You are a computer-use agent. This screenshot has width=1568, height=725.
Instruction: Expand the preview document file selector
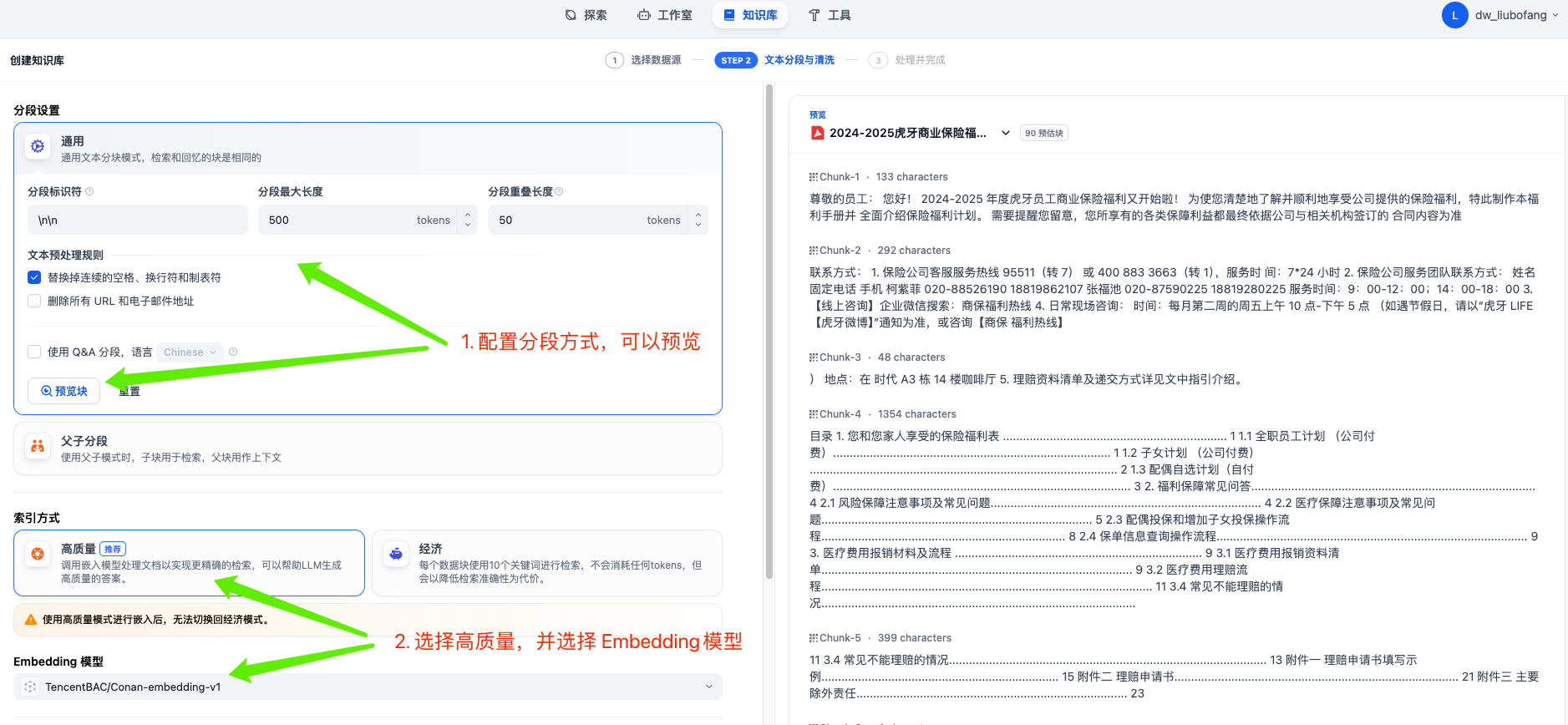coord(1005,133)
